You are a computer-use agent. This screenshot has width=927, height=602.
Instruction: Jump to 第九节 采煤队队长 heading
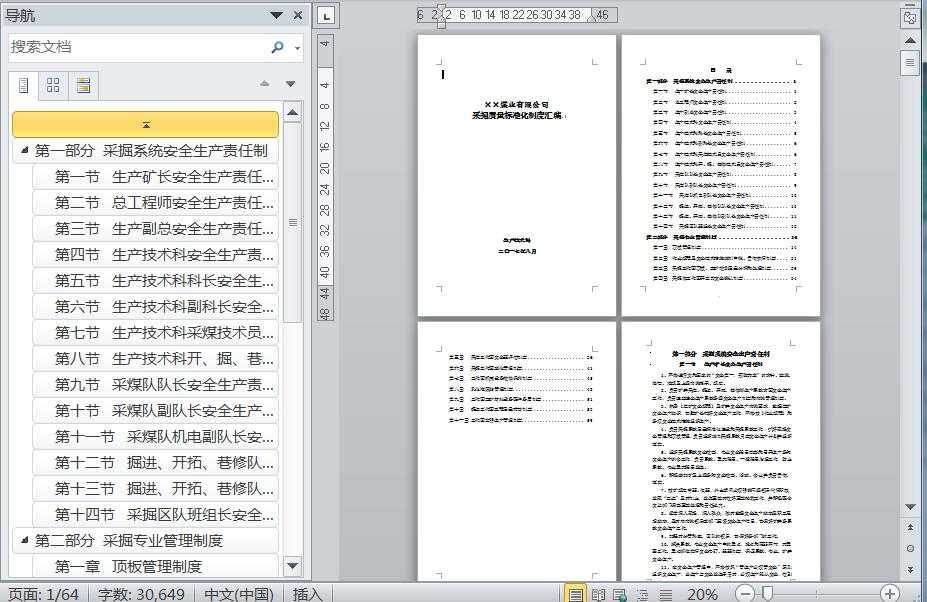coord(164,385)
